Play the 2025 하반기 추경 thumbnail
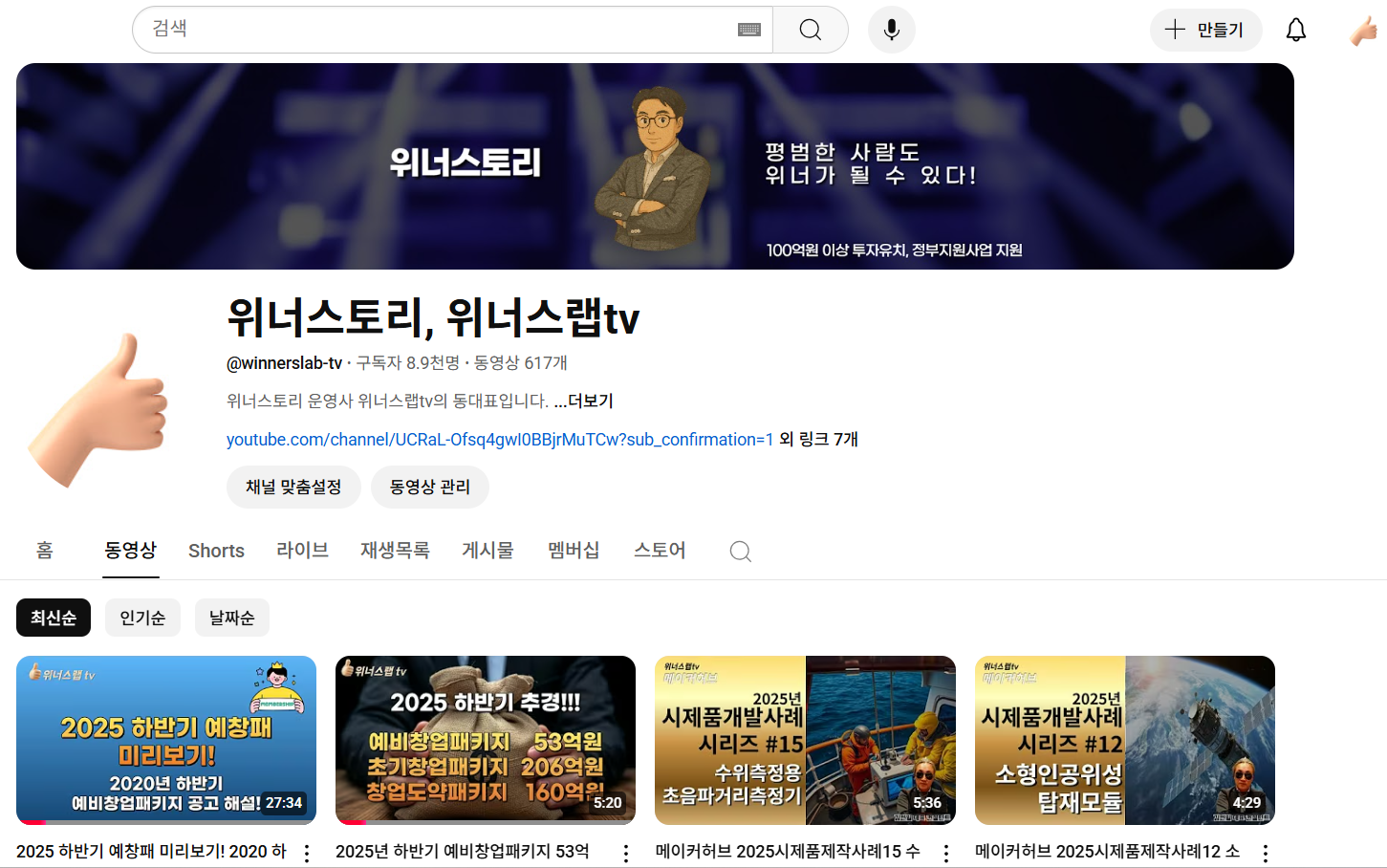 click(486, 740)
